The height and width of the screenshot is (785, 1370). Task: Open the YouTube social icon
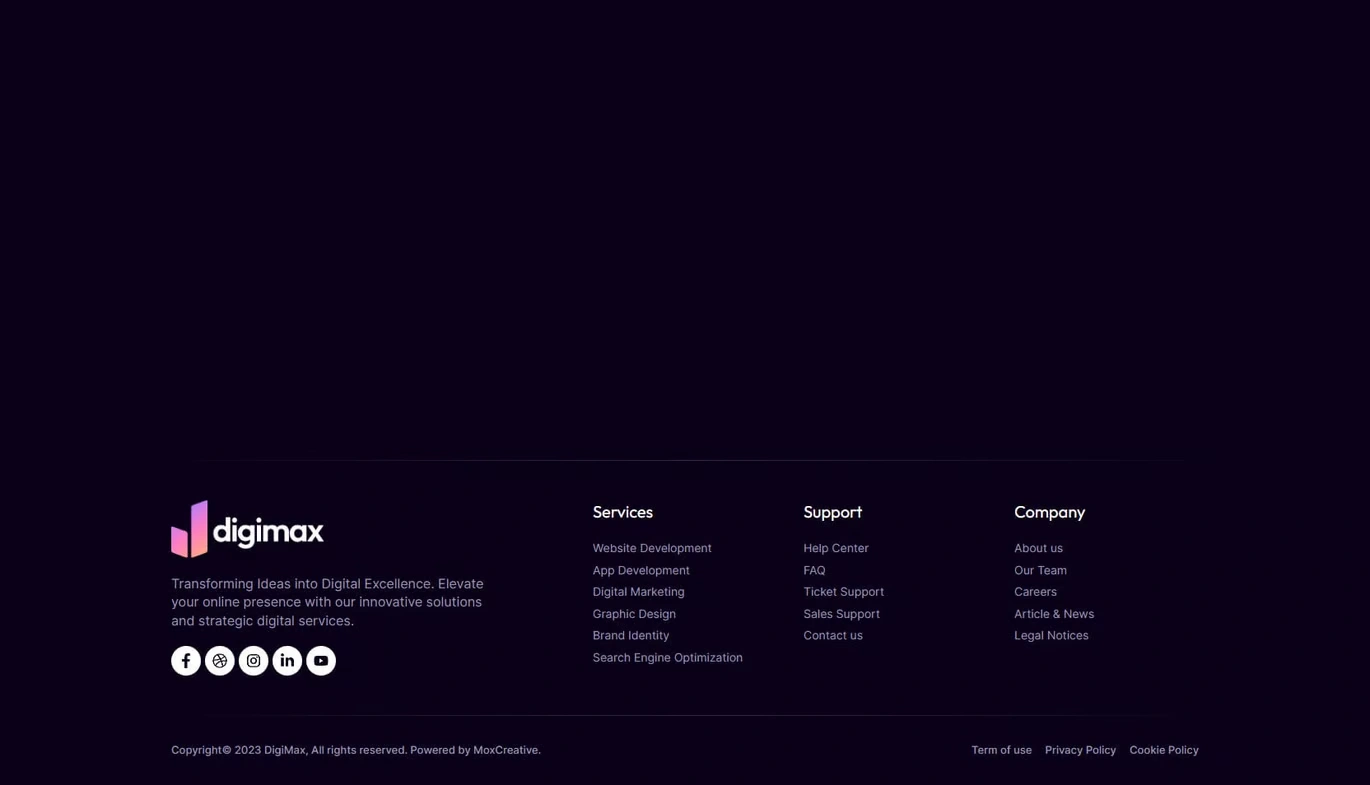321,661
